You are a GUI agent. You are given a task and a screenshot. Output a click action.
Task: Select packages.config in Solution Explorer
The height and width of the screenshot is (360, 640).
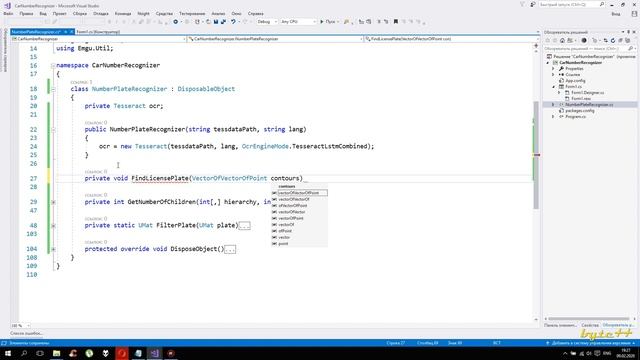580,111
